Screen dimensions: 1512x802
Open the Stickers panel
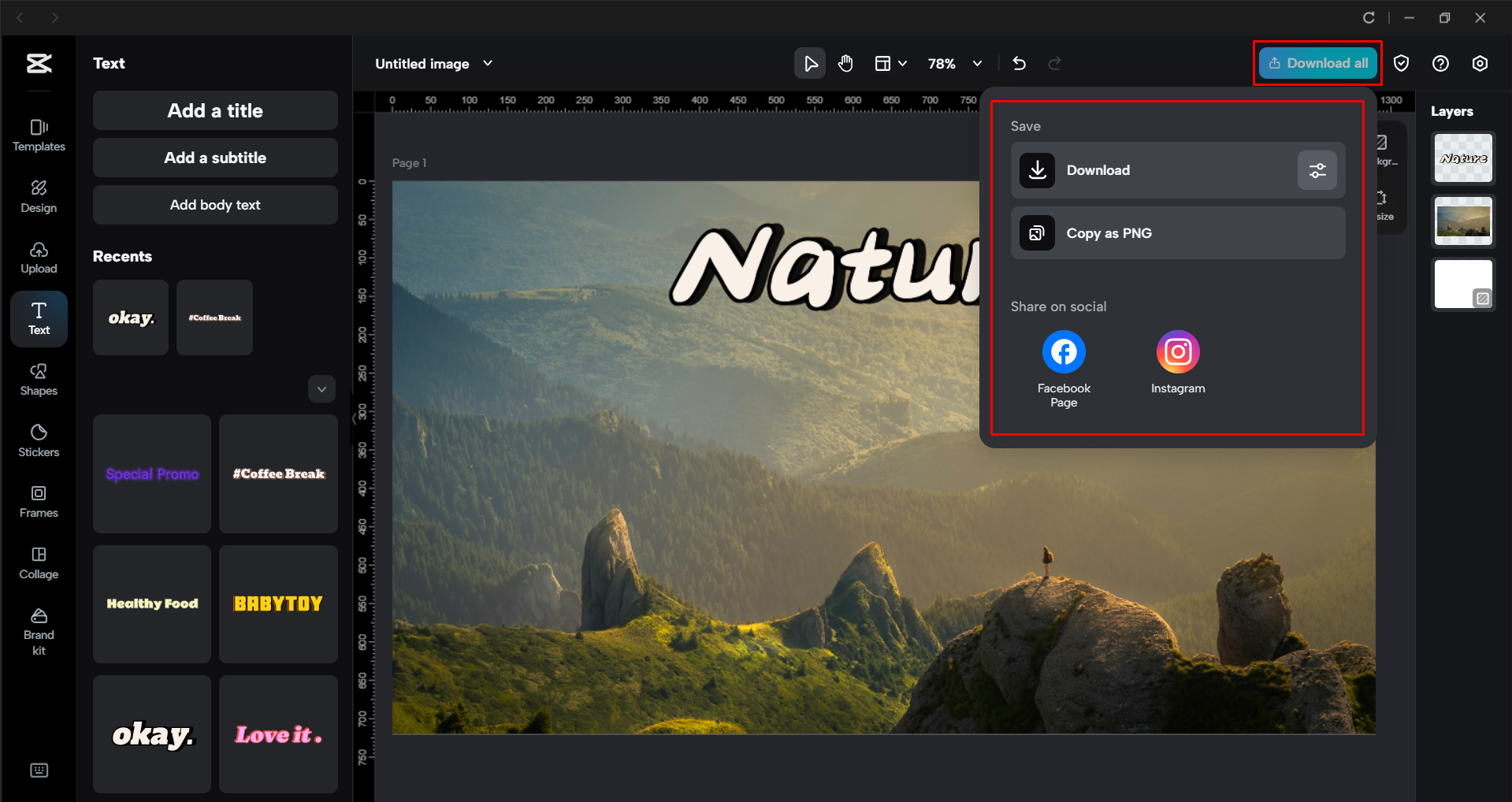(39, 440)
